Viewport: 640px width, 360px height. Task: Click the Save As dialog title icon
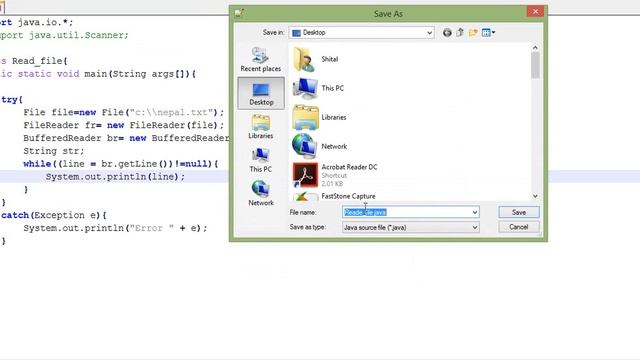coord(239,13)
